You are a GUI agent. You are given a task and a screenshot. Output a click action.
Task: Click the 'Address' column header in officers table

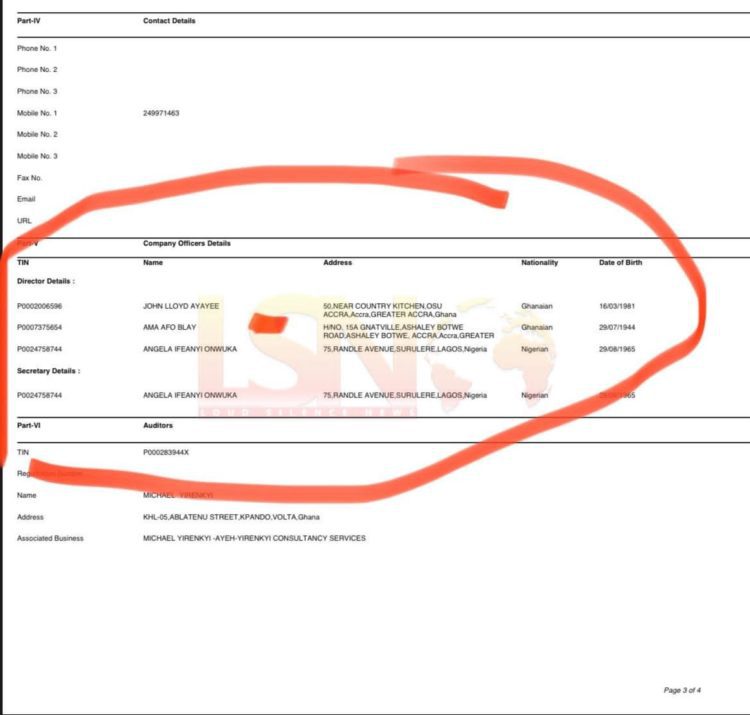(337, 263)
